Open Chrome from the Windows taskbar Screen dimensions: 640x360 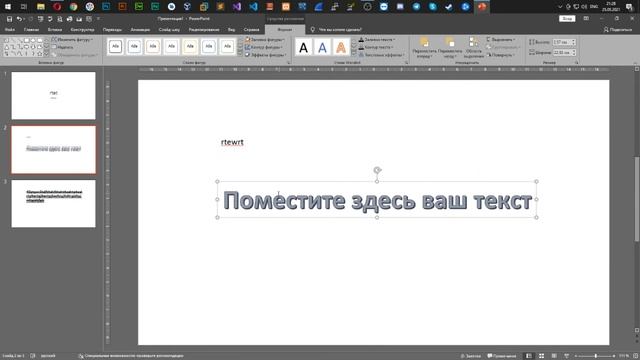pyautogui.click(x=73, y=7)
